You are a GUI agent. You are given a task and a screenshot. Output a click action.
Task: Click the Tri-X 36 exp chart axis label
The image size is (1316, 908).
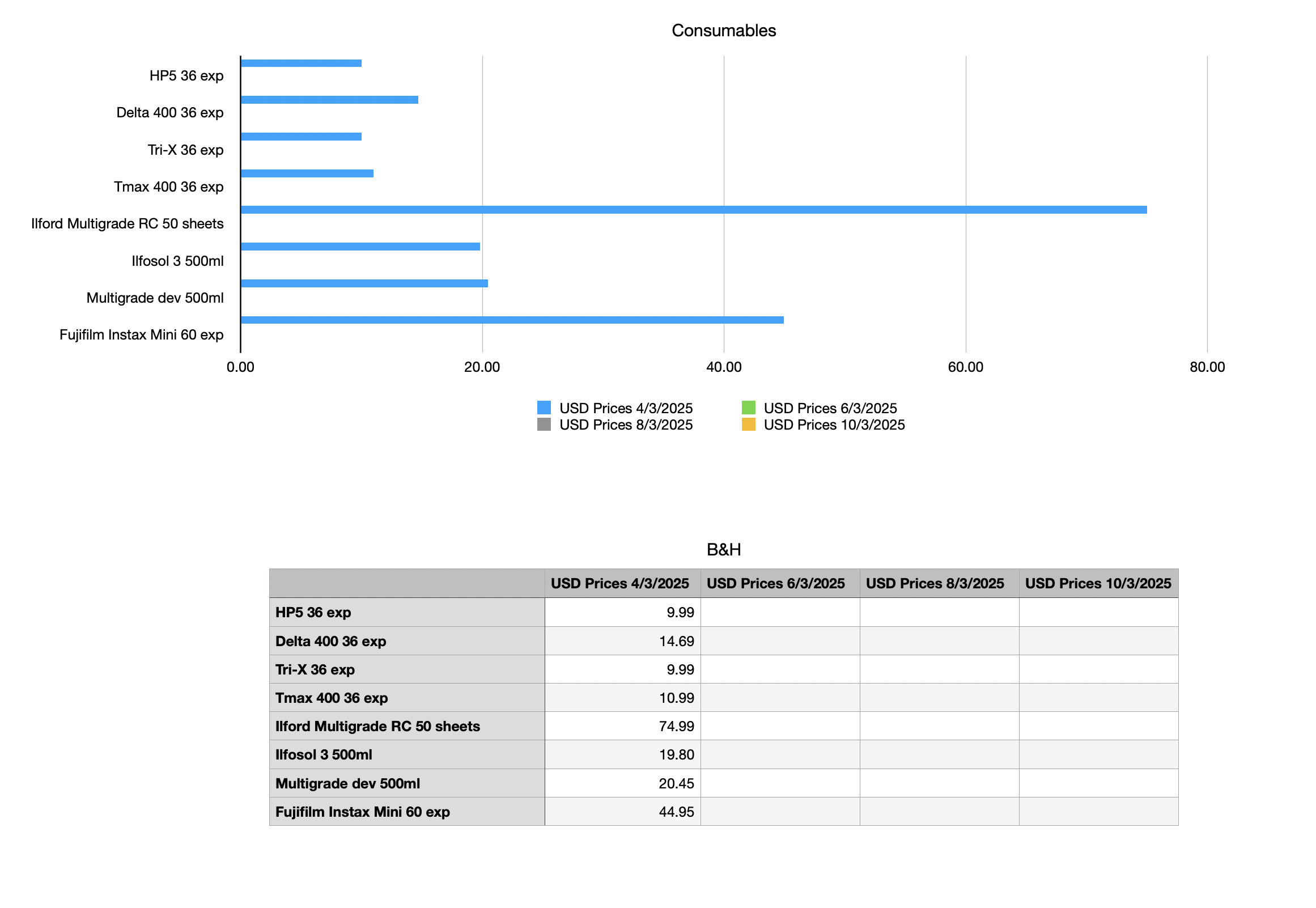[185, 150]
